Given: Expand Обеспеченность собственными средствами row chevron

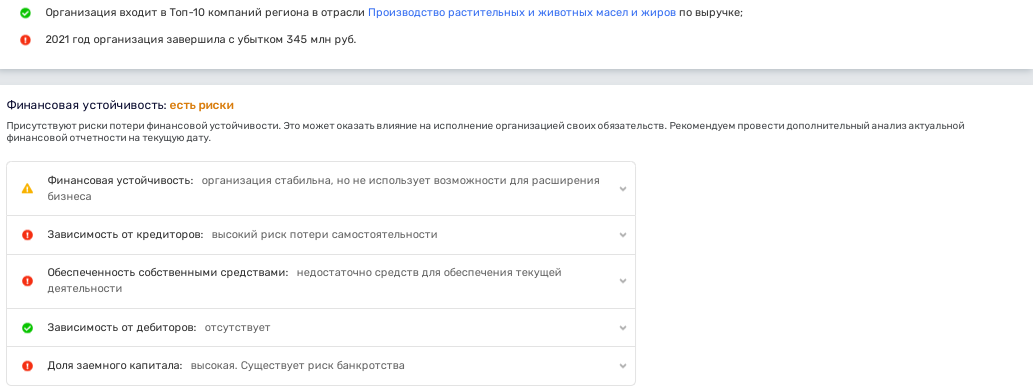Looking at the screenshot, I should click(623, 281).
